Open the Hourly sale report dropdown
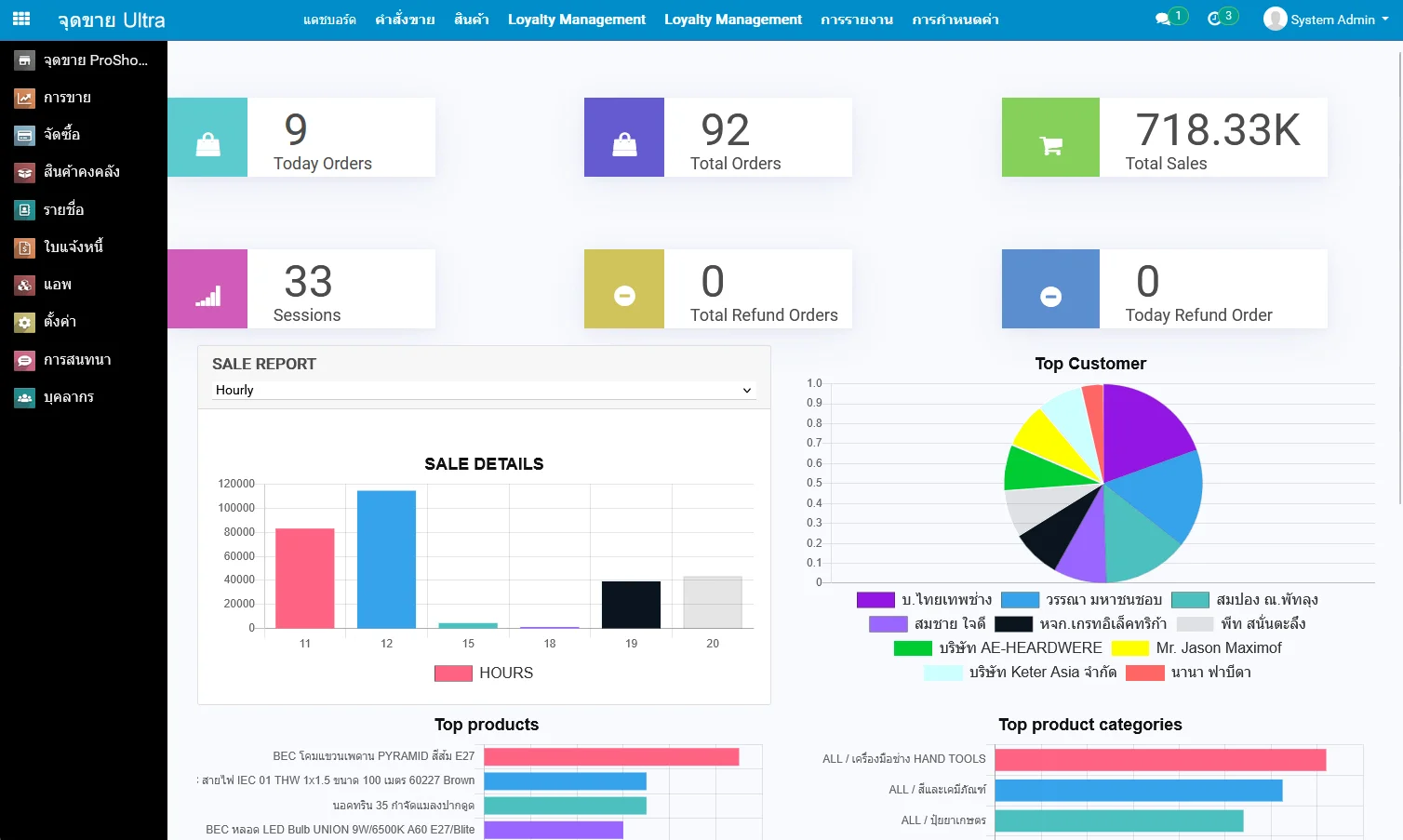Screen dimensions: 1403x840 (481, 390)
